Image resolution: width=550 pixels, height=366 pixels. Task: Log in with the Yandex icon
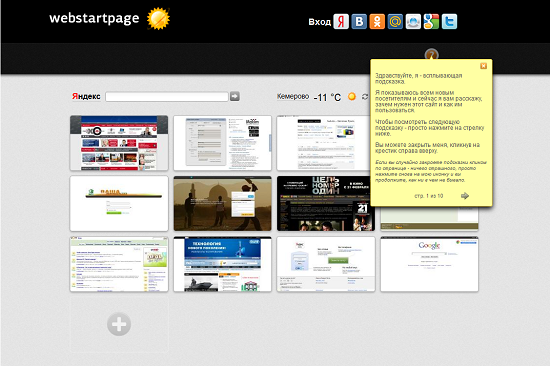point(341,22)
